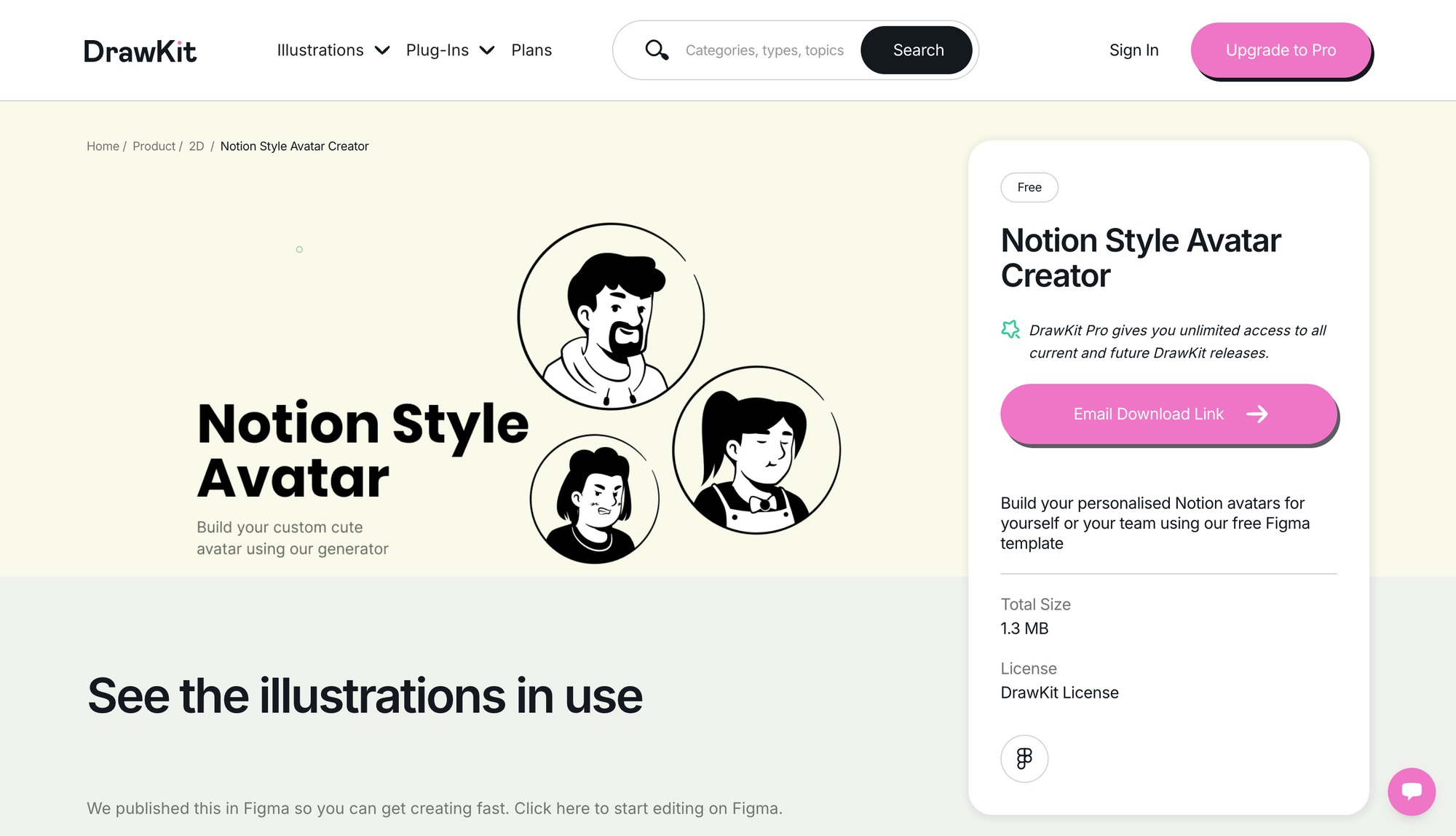Open the Plug-Ins dropdown menu
This screenshot has width=1456, height=836.
(438, 50)
